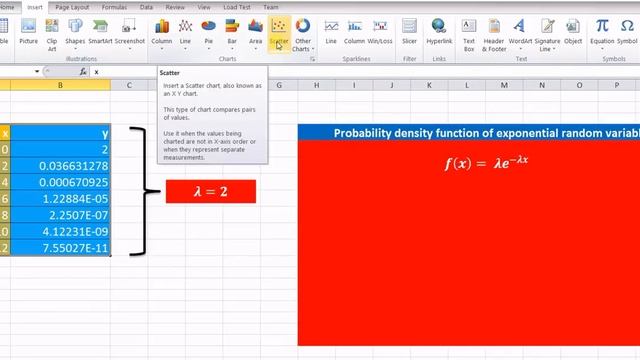This screenshot has height=360, width=640.
Task: Choose the Area chart type
Action: pyautogui.click(x=256, y=34)
